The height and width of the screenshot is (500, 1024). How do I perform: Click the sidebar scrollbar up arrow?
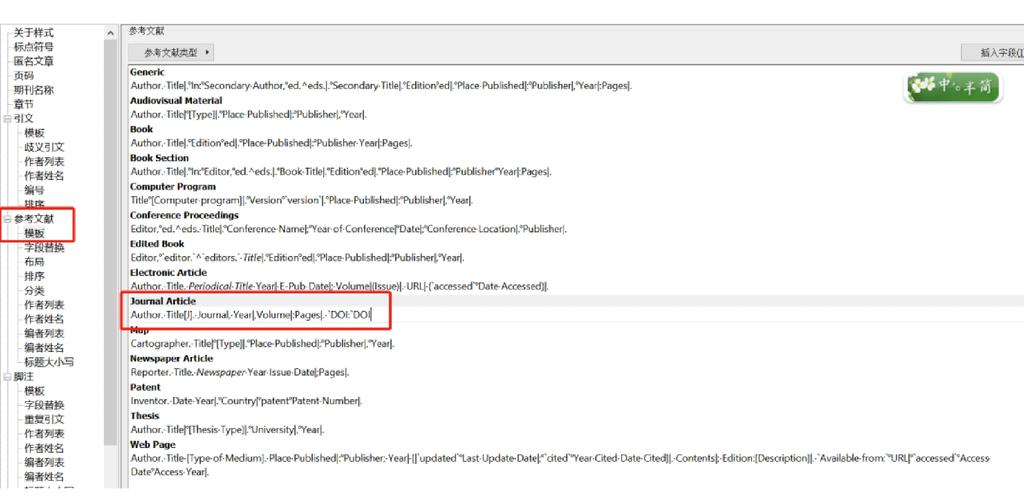110,33
